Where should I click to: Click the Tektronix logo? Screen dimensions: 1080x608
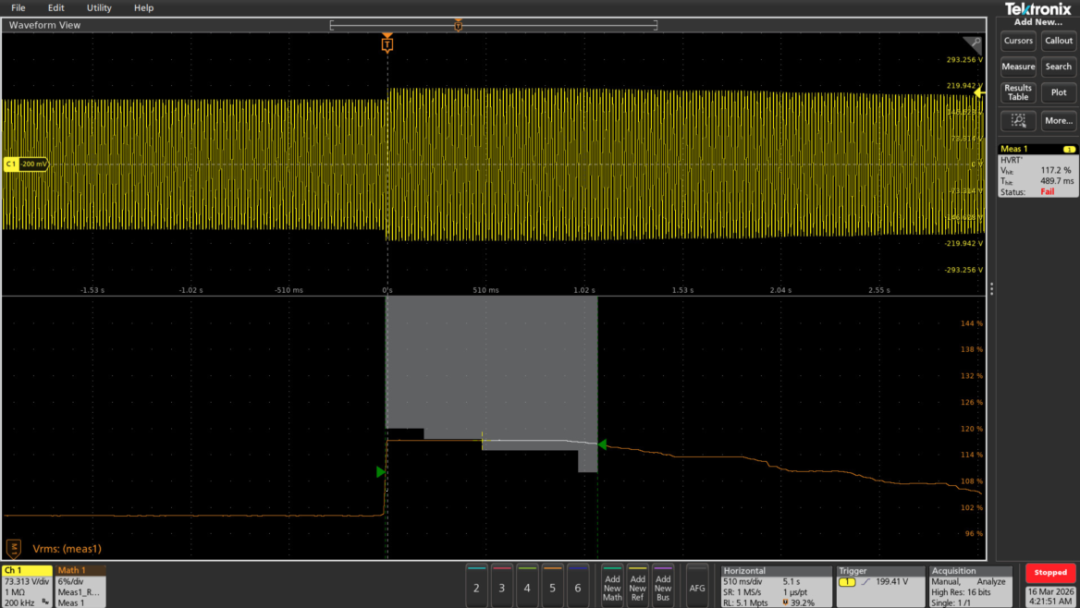pos(1038,9)
